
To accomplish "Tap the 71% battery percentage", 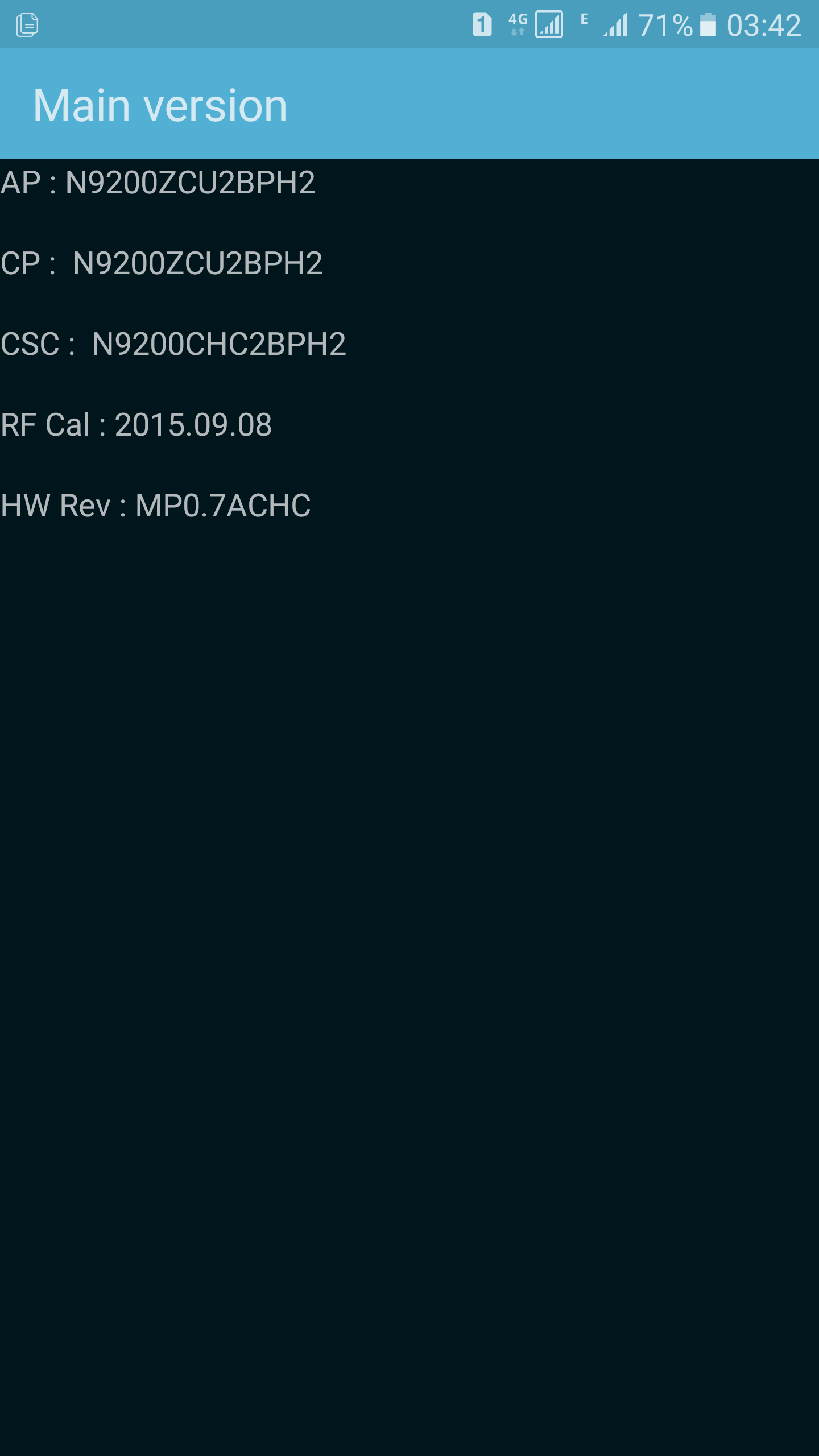I will coord(665,26).
